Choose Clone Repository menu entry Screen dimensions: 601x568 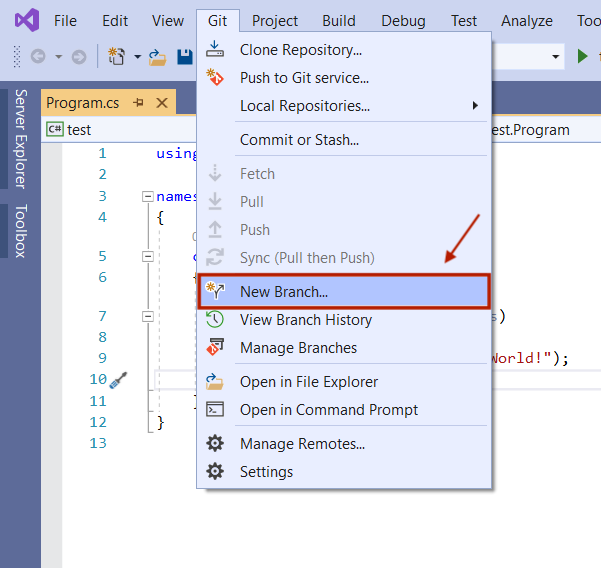pyautogui.click(x=300, y=49)
